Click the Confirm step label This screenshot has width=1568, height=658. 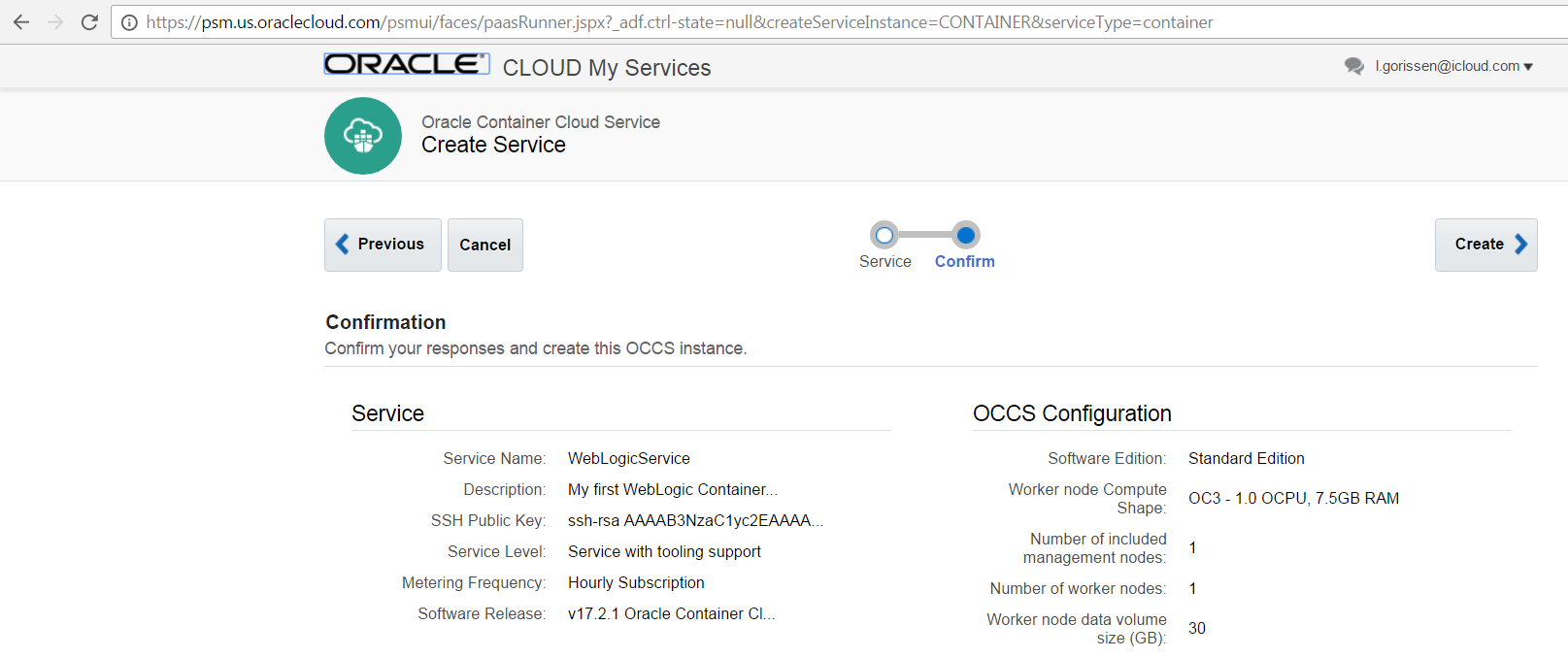click(x=965, y=262)
